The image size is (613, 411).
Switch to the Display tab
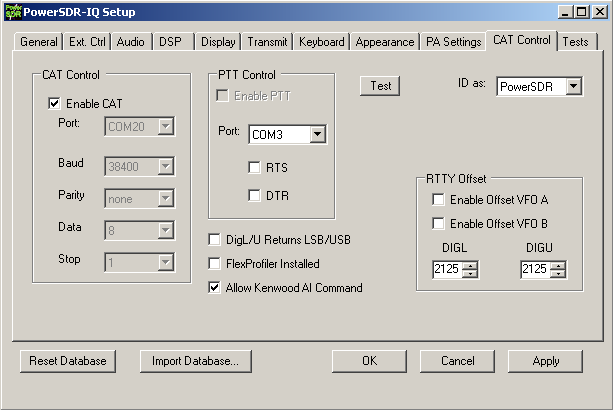coord(218,42)
